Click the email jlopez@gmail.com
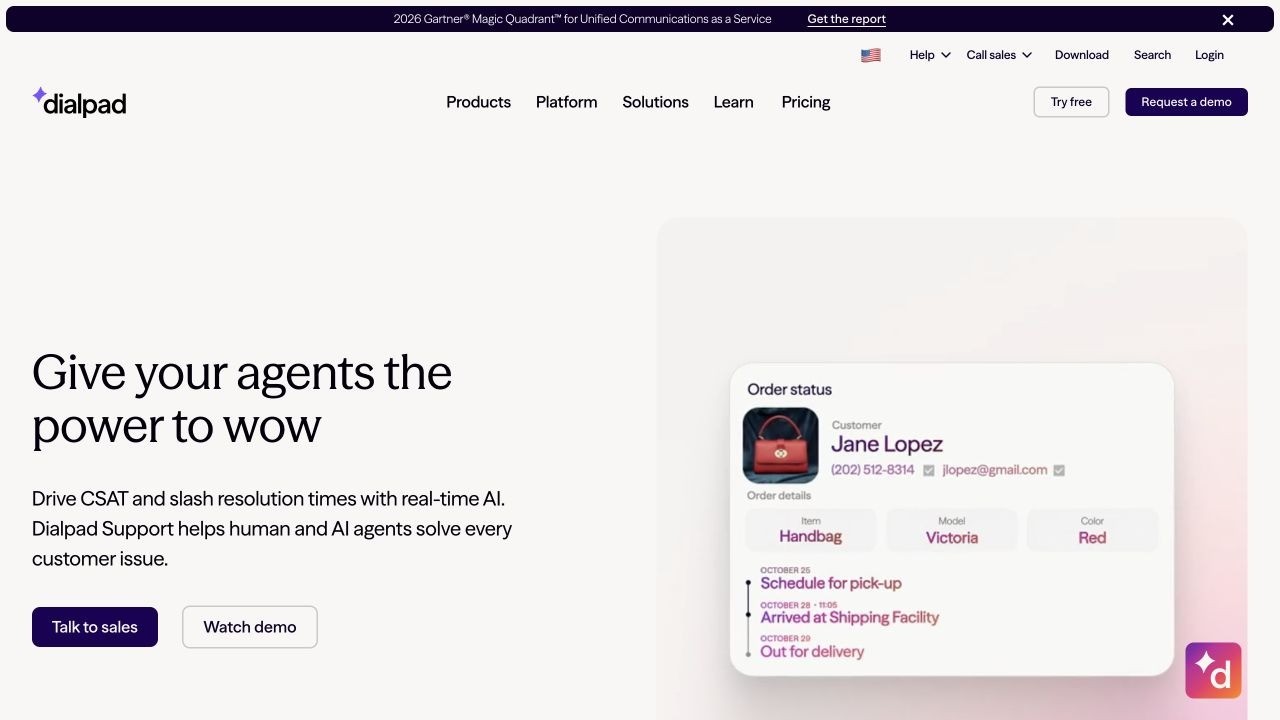Image resolution: width=1280 pixels, height=720 pixels. pos(995,470)
